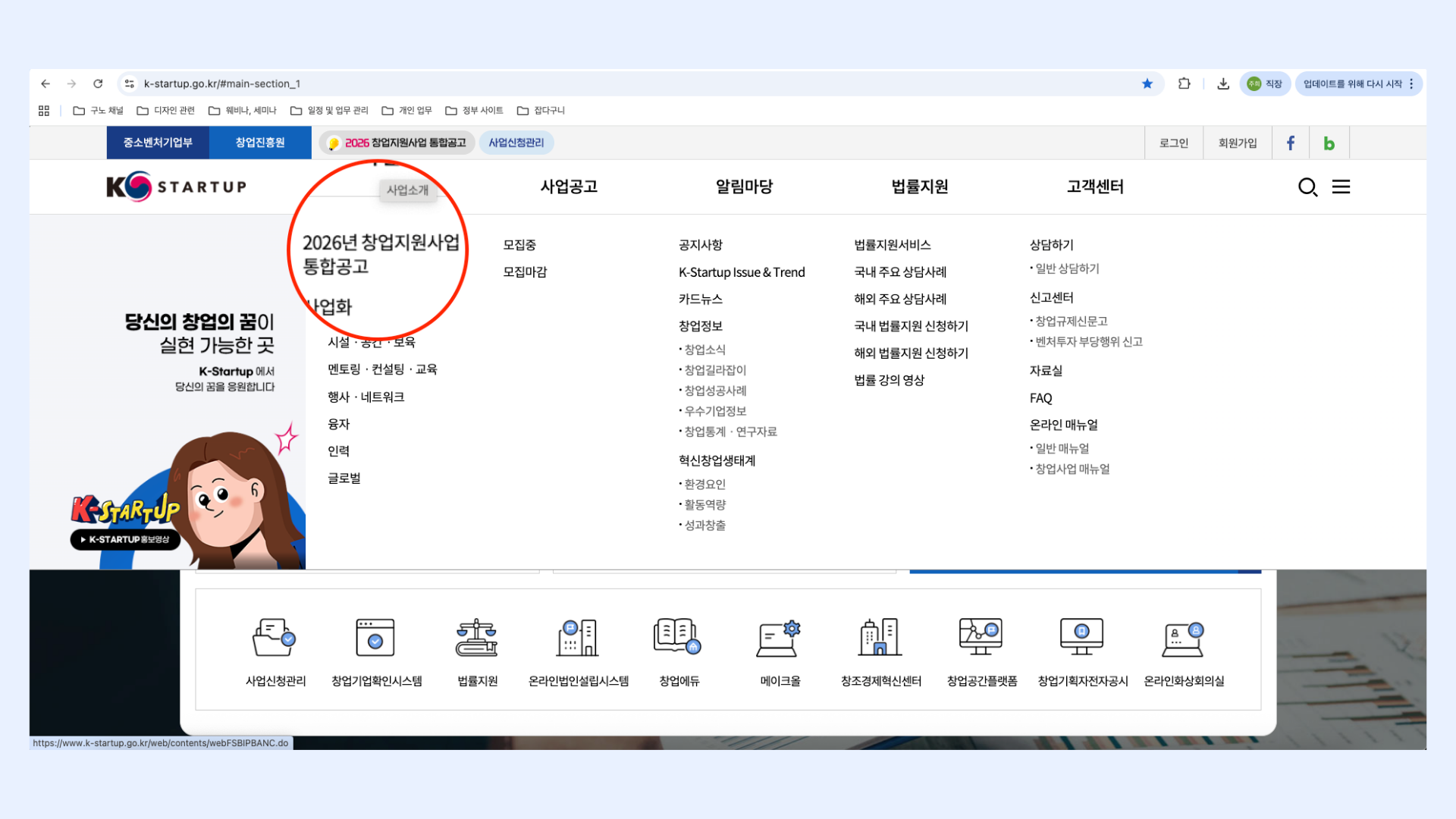Click the 법률지원 scales icon
Screen dimensions: 1456x819
coord(477,637)
